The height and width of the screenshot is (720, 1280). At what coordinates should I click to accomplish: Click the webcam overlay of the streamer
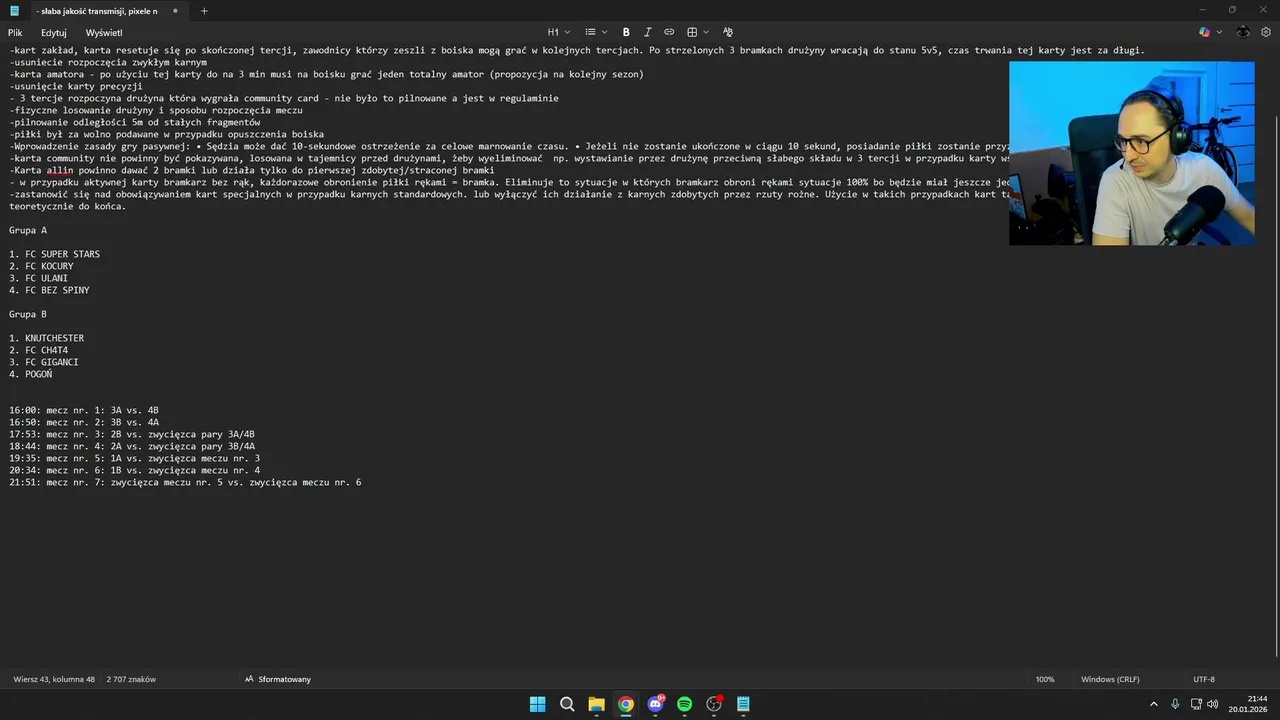click(1132, 153)
